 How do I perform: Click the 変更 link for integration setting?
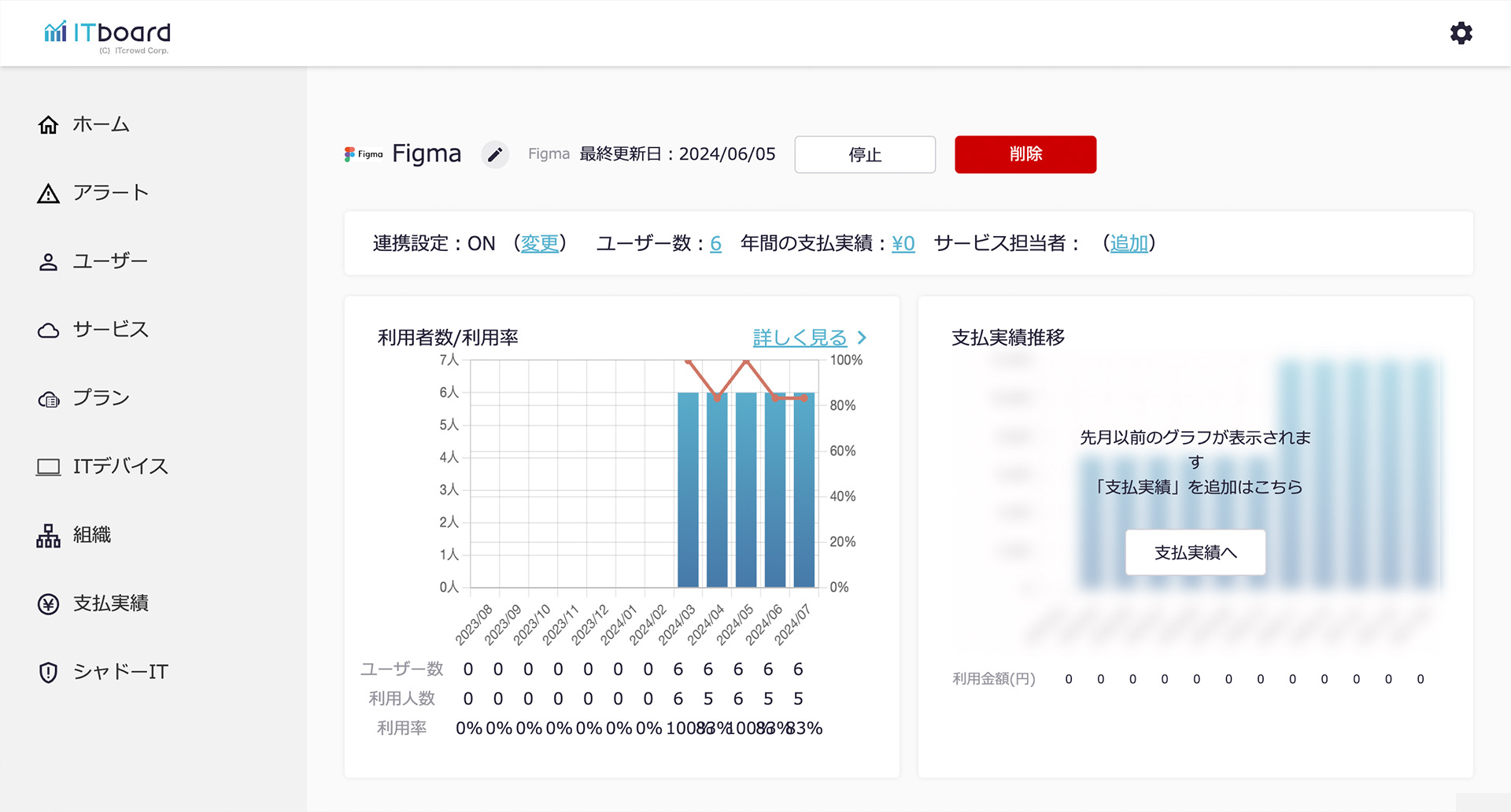click(540, 244)
